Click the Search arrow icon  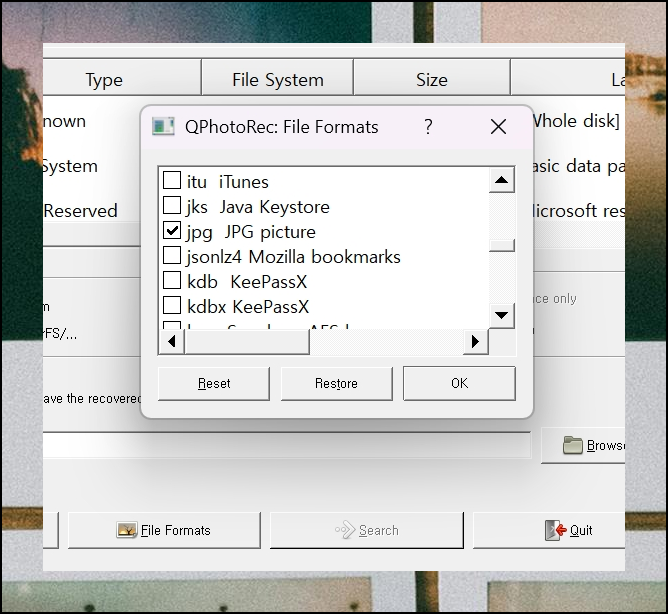tap(345, 530)
